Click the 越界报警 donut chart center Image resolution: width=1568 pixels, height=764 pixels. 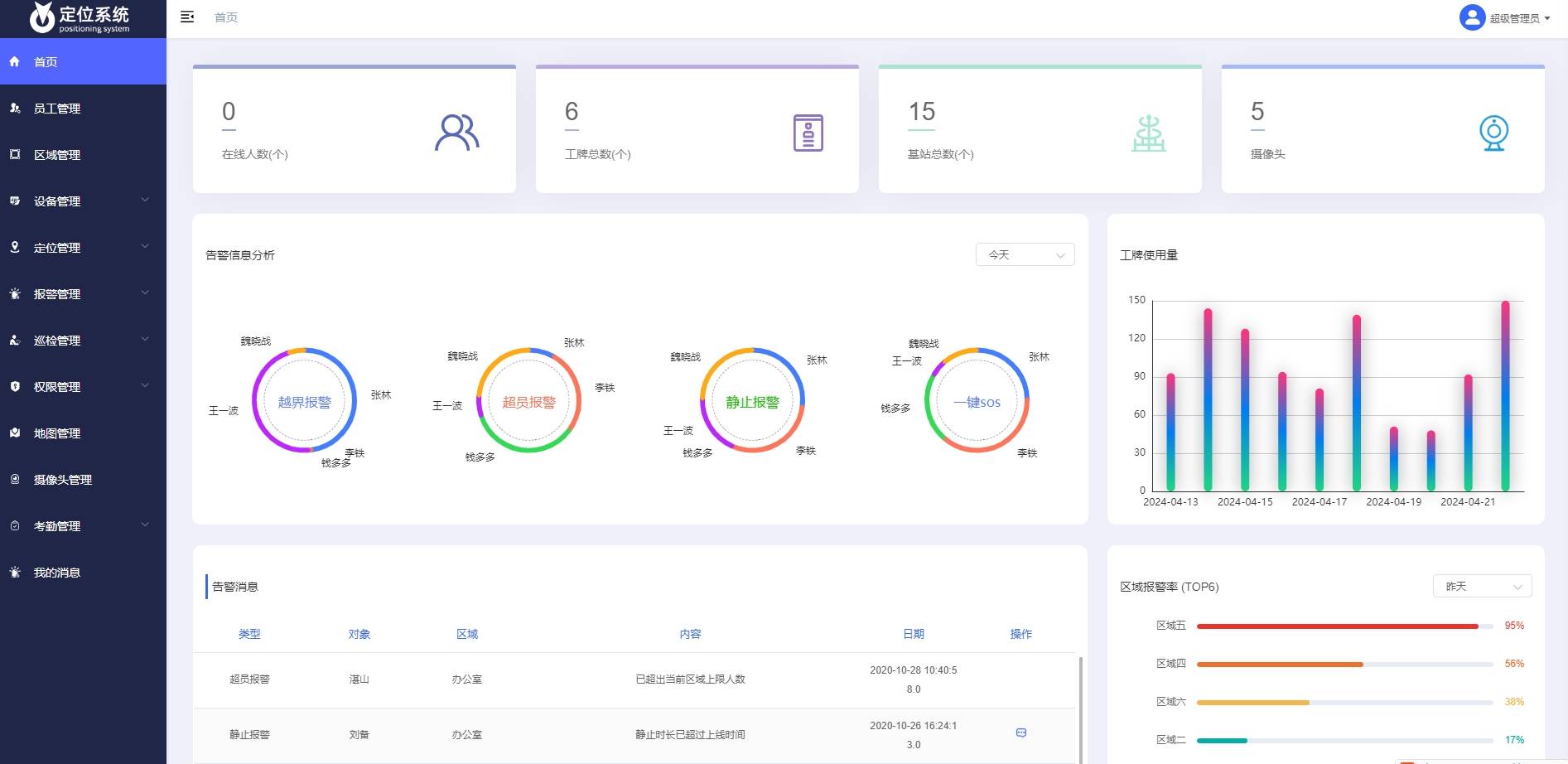[x=304, y=402]
